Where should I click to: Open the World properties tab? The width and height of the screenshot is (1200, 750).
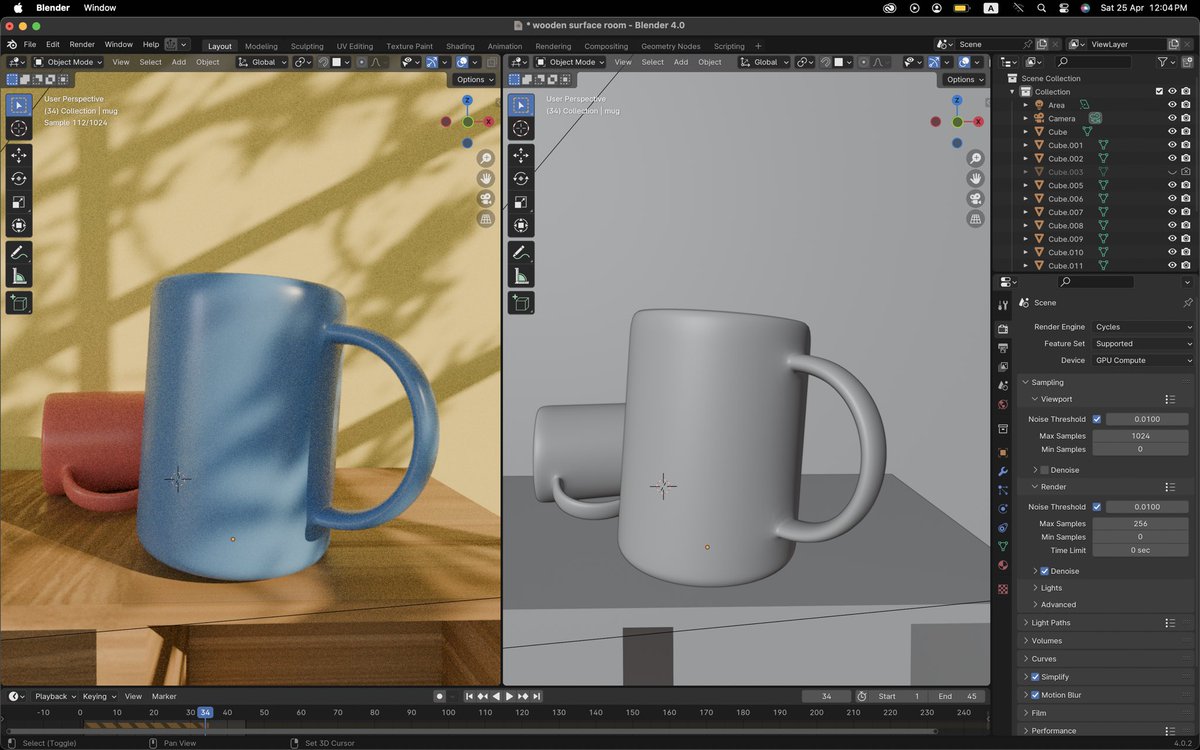click(1003, 405)
